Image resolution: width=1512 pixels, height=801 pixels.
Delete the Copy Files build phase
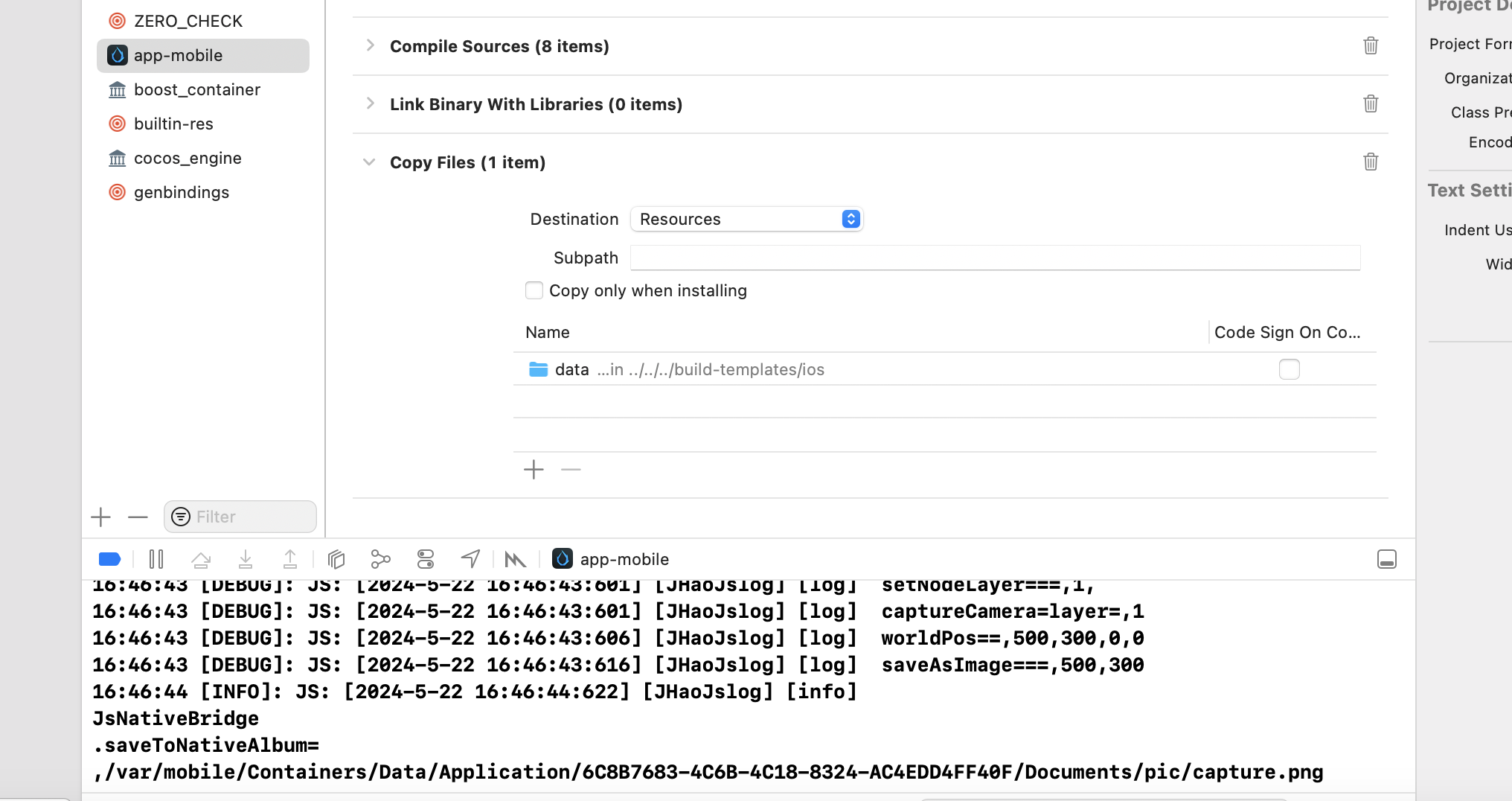pyautogui.click(x=1371, y=162)
